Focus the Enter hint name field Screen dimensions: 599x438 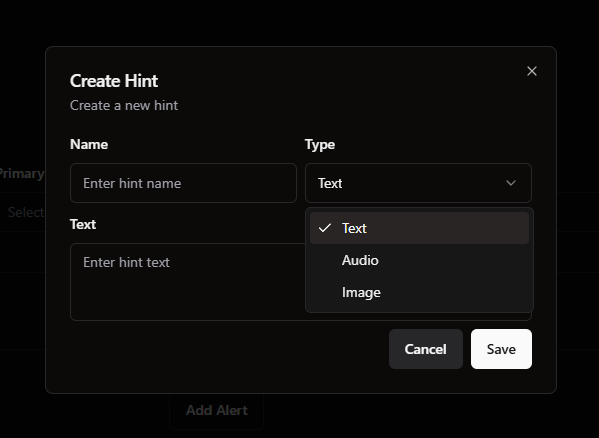pos(183,183)
